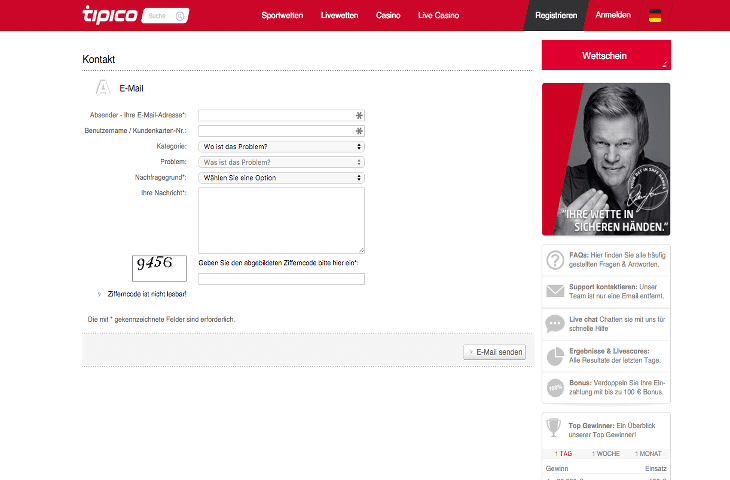Open the German flag language selector
The width and height of the screenshot is (730, 480).
coord(655,16)
